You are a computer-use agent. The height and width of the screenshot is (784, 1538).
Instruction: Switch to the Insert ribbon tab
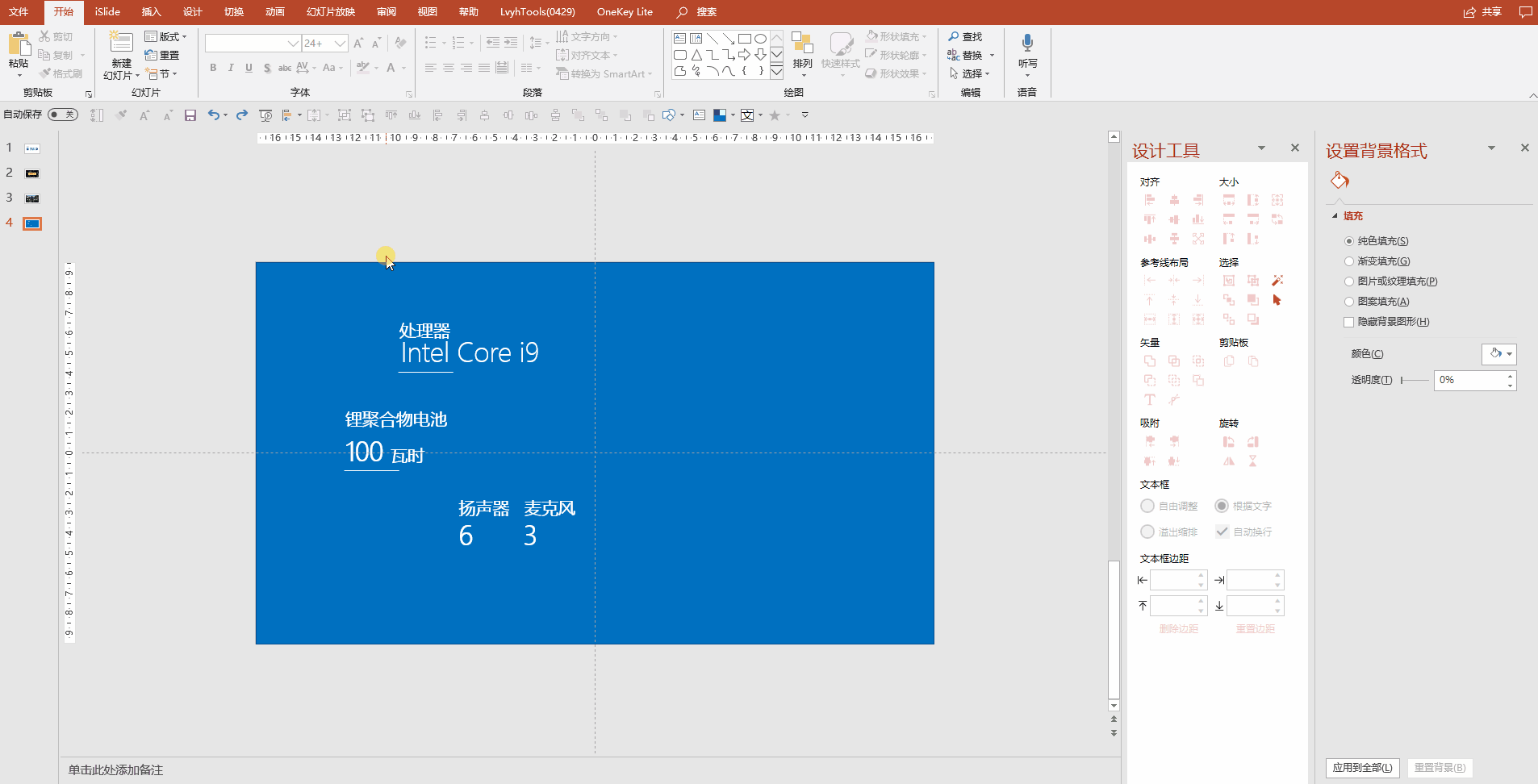tap(151, 12)
